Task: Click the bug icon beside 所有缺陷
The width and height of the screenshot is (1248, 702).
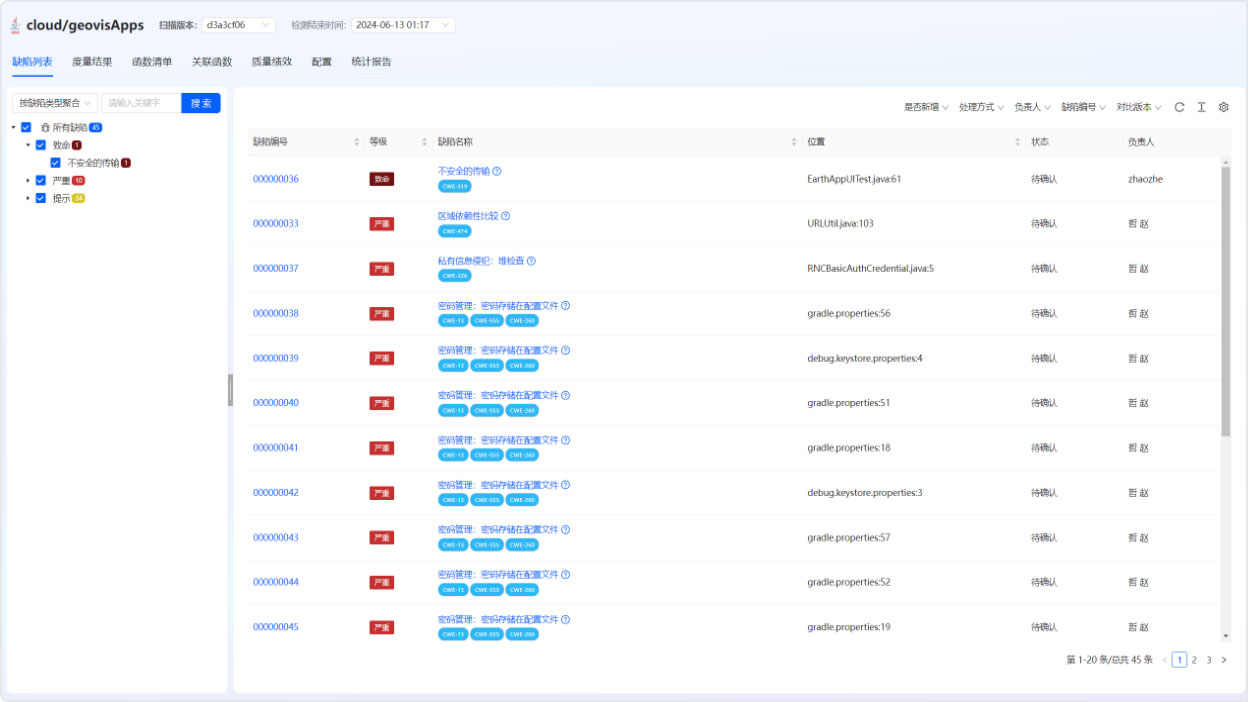Action: pyautogui.click(x=45, y=128)
